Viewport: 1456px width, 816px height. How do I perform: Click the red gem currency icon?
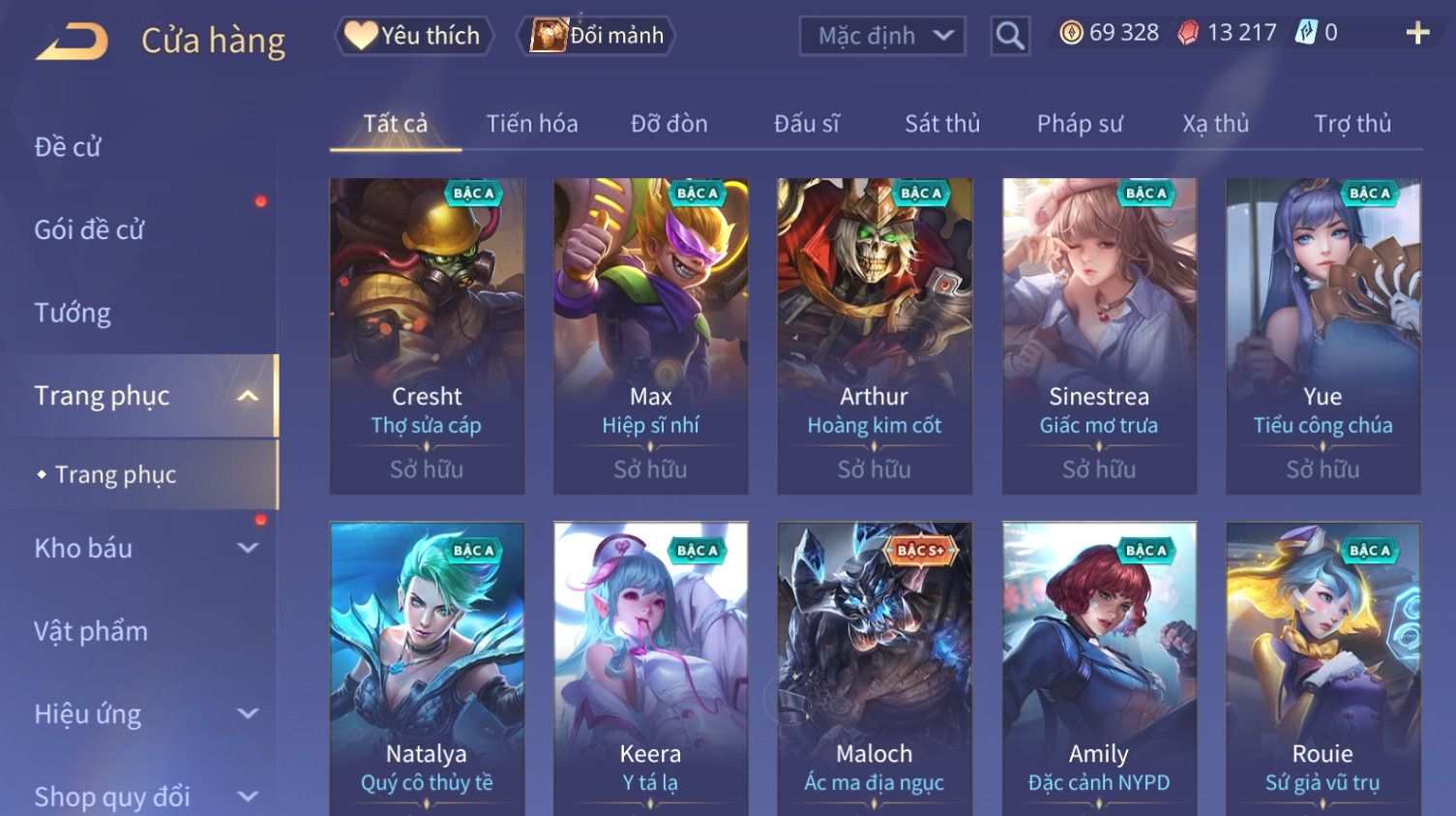click(x=1188, y=34)
